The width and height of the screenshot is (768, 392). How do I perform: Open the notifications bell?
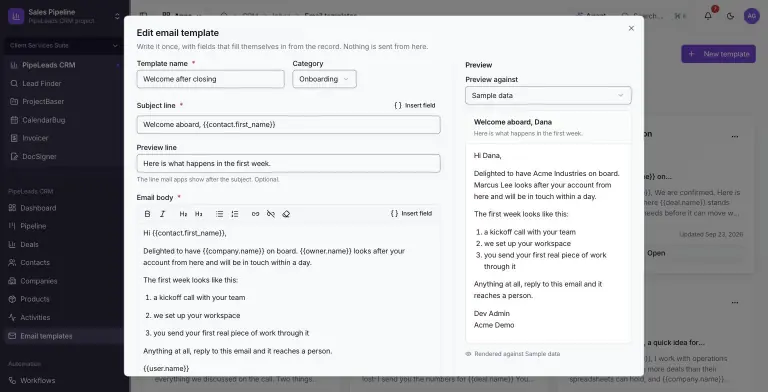(708, 16)
